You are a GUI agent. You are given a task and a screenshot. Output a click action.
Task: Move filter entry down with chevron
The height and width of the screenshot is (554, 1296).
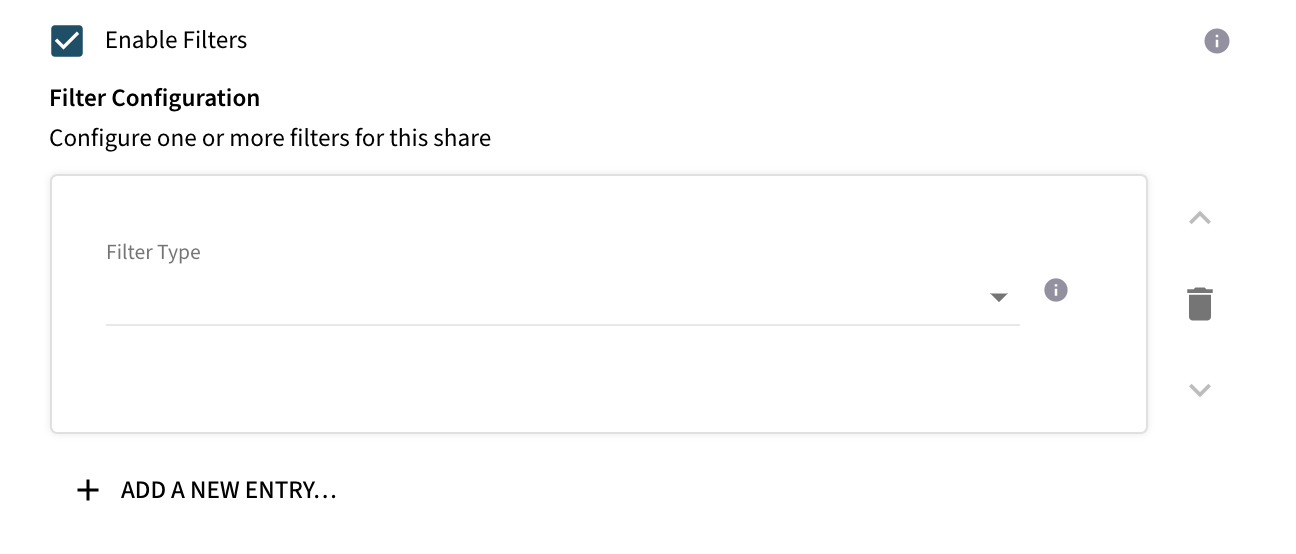(x=1200, y=390)
